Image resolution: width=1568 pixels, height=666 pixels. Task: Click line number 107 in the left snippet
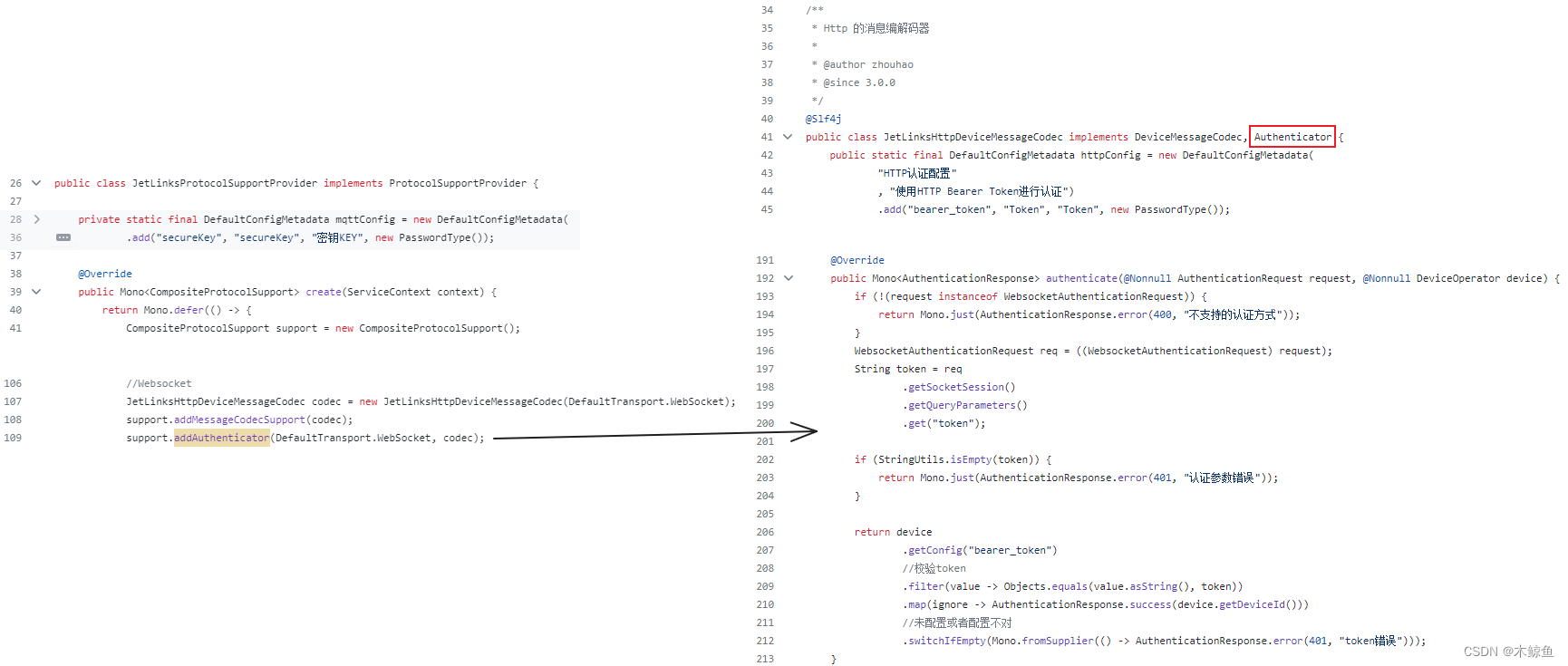[x=13, y=401]
